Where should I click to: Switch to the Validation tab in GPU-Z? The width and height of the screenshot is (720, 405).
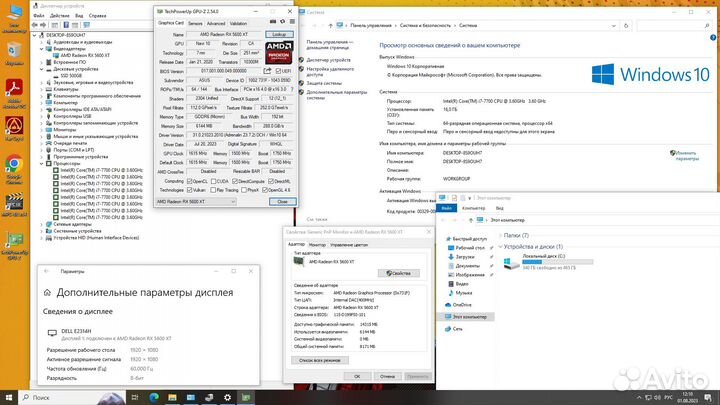click(238, 23)
